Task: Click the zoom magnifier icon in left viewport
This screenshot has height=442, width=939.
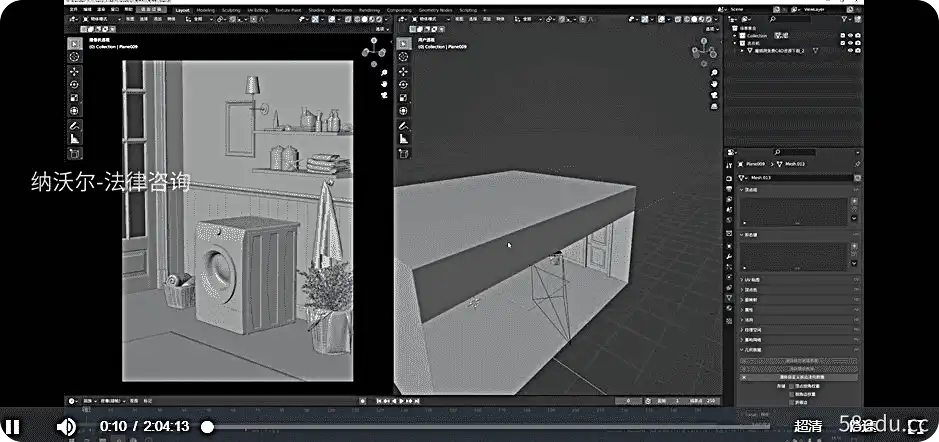Action: tap(384, 73)
